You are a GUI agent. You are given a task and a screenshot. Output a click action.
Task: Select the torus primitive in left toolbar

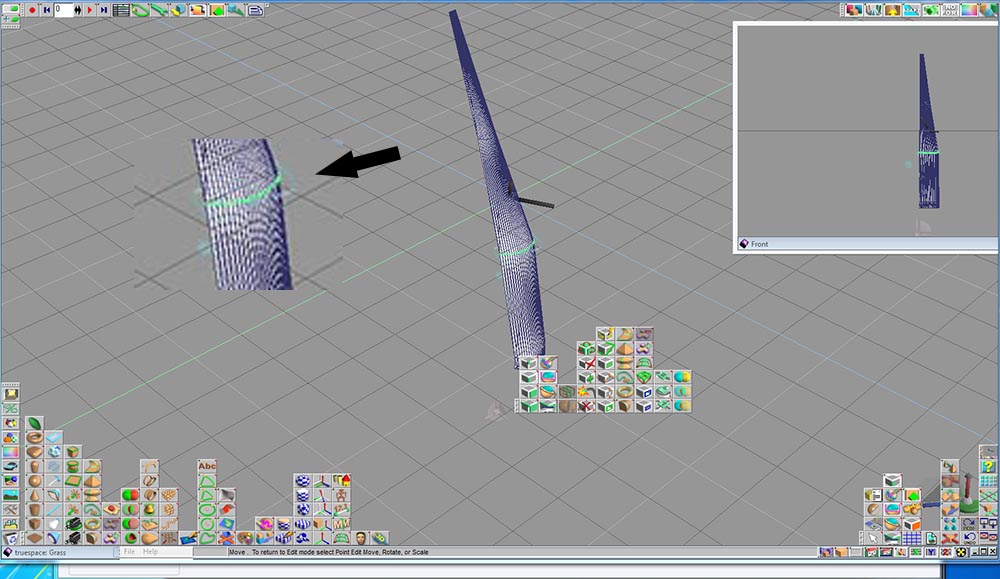[x=34, y=437]
